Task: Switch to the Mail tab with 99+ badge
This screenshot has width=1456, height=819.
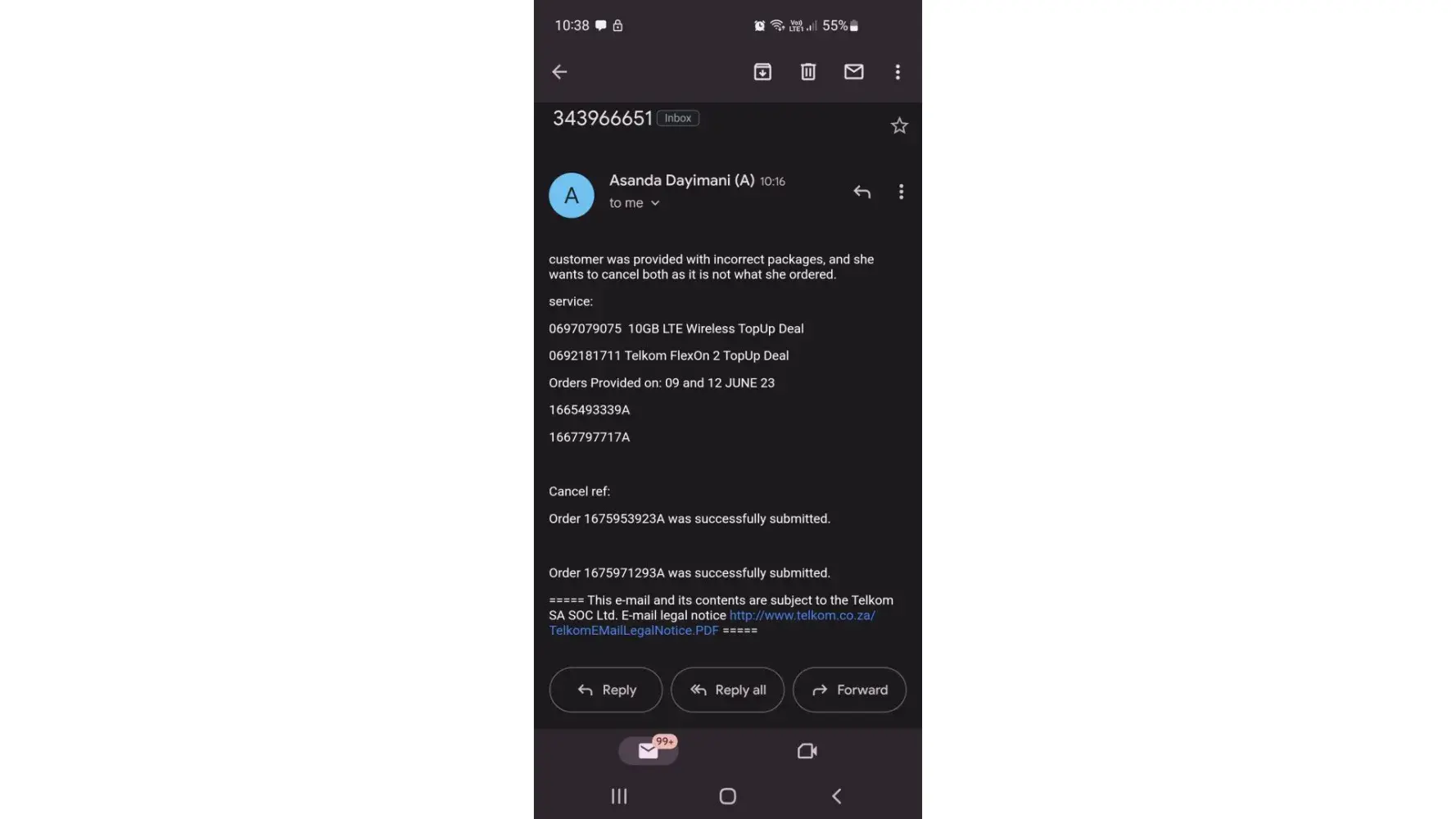Action: coord(649,750)
